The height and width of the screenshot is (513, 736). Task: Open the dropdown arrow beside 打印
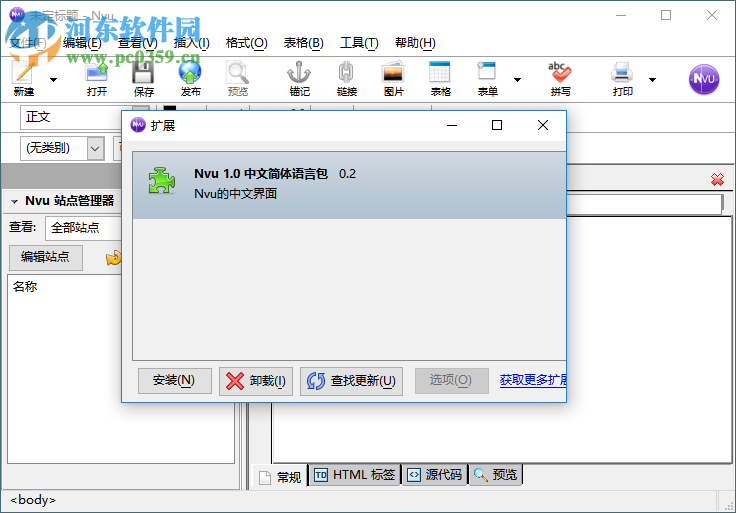click(x=652, y=80)
